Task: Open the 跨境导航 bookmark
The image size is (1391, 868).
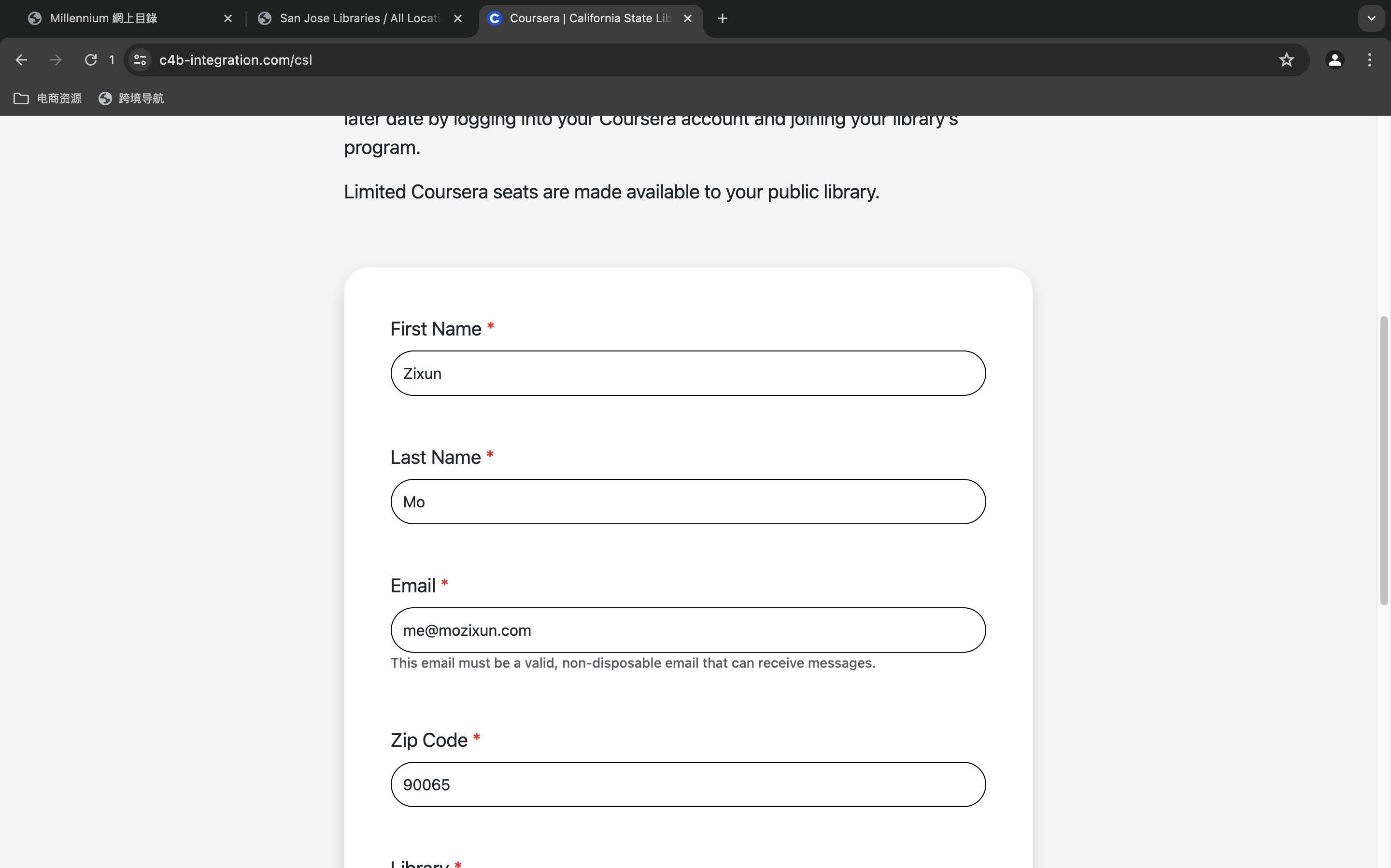Action: point(131,98)
